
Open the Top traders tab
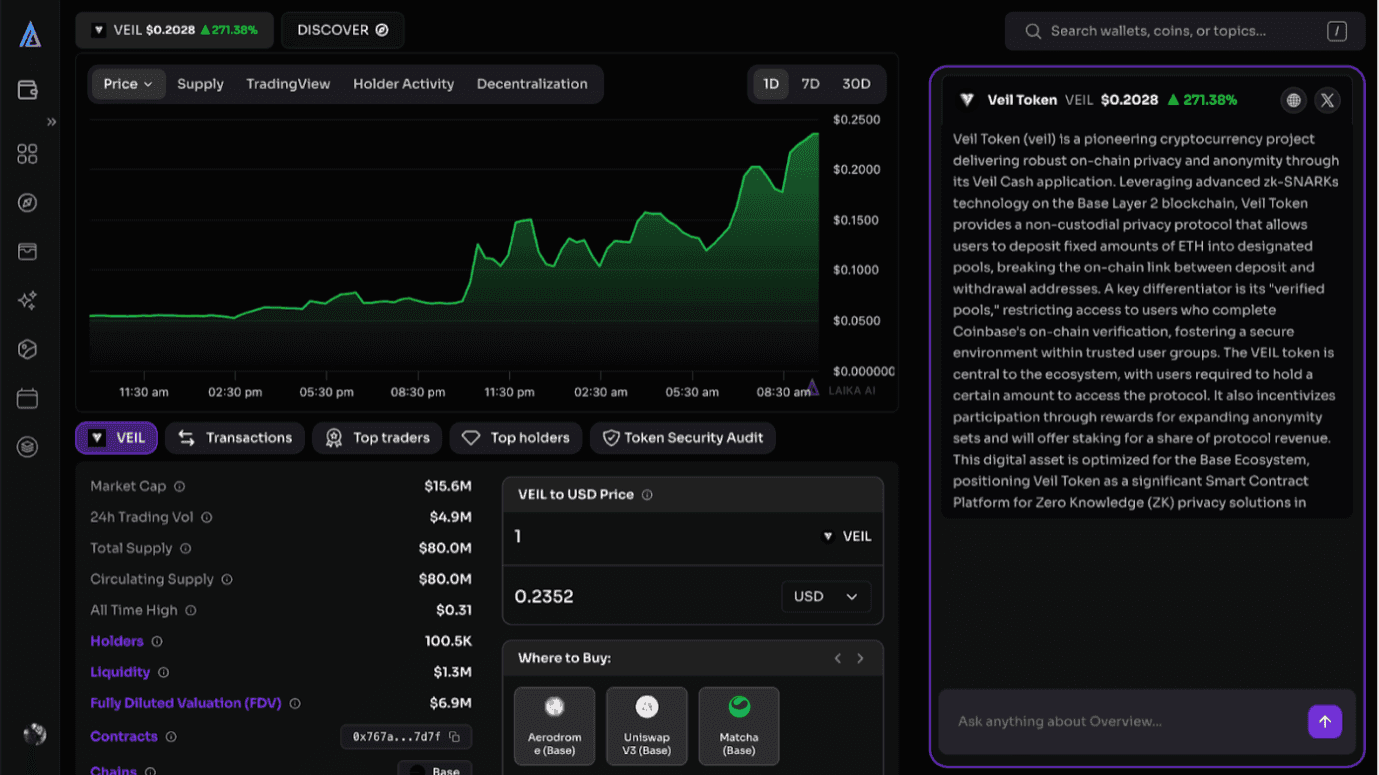coord(377,438)
